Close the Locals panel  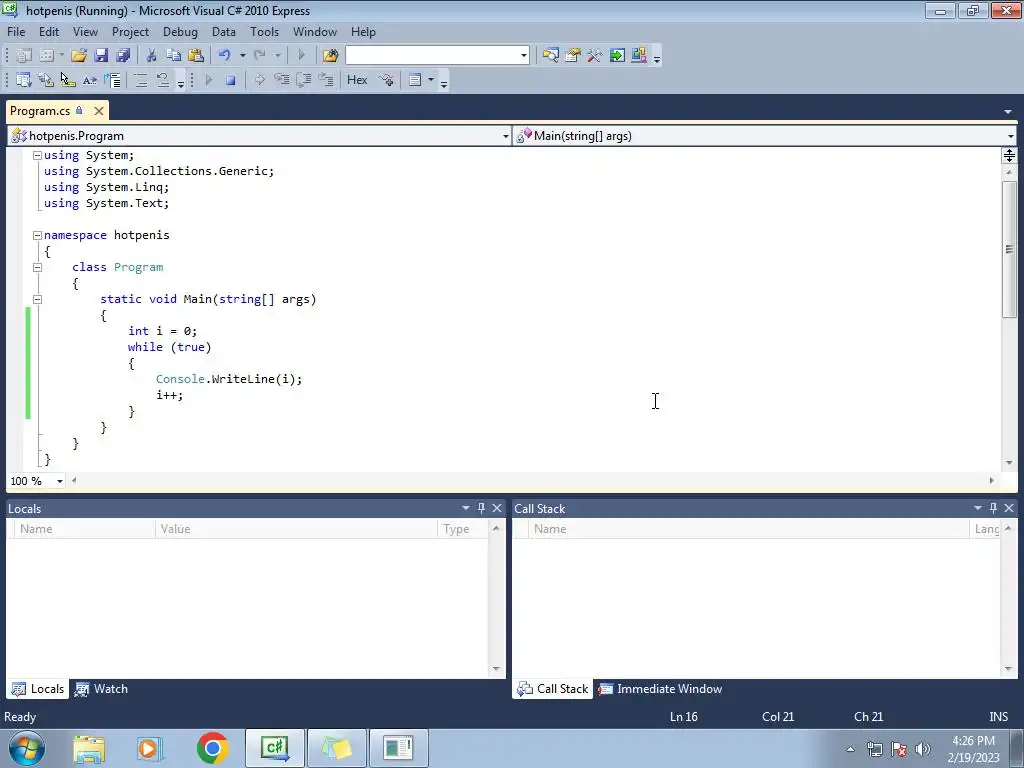click(497, 508)
